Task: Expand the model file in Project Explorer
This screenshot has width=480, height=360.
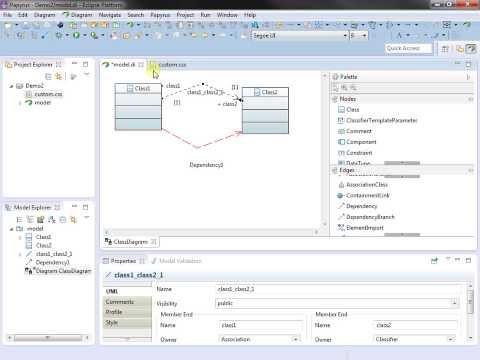Action: pos(20,103)
